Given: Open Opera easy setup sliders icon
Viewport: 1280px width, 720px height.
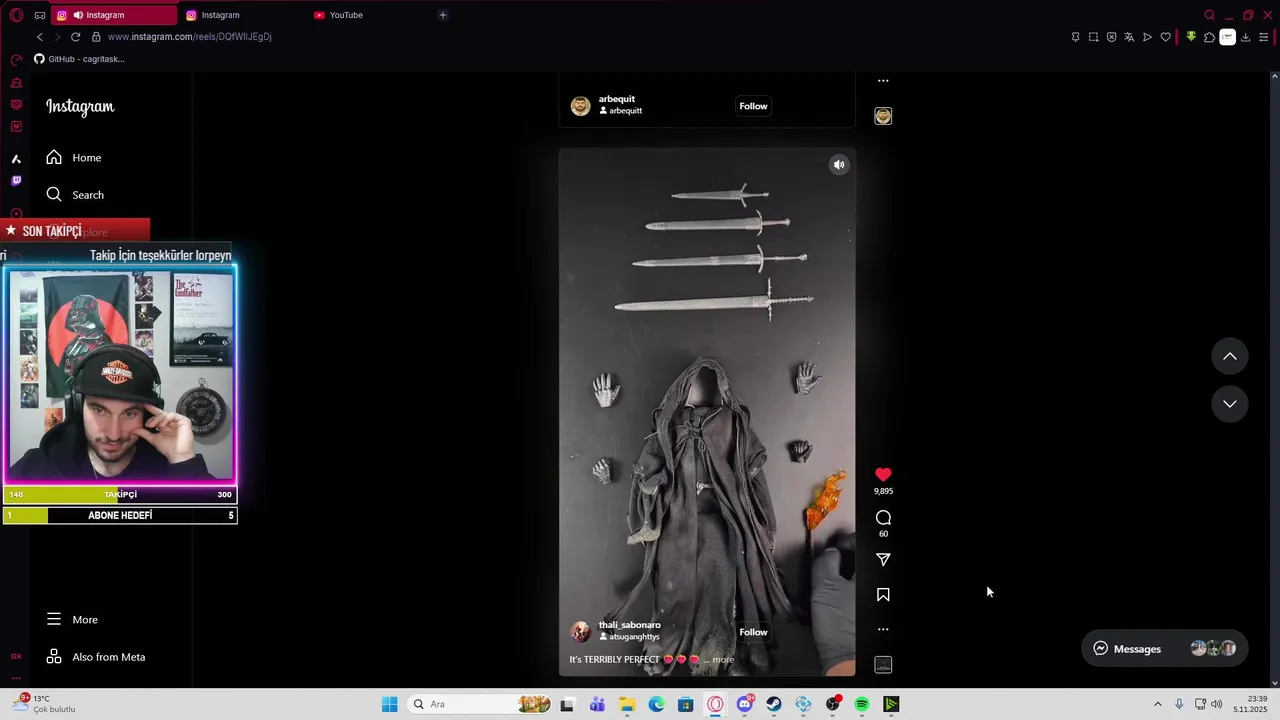Looking at the screenshot, I should 1264,37.
